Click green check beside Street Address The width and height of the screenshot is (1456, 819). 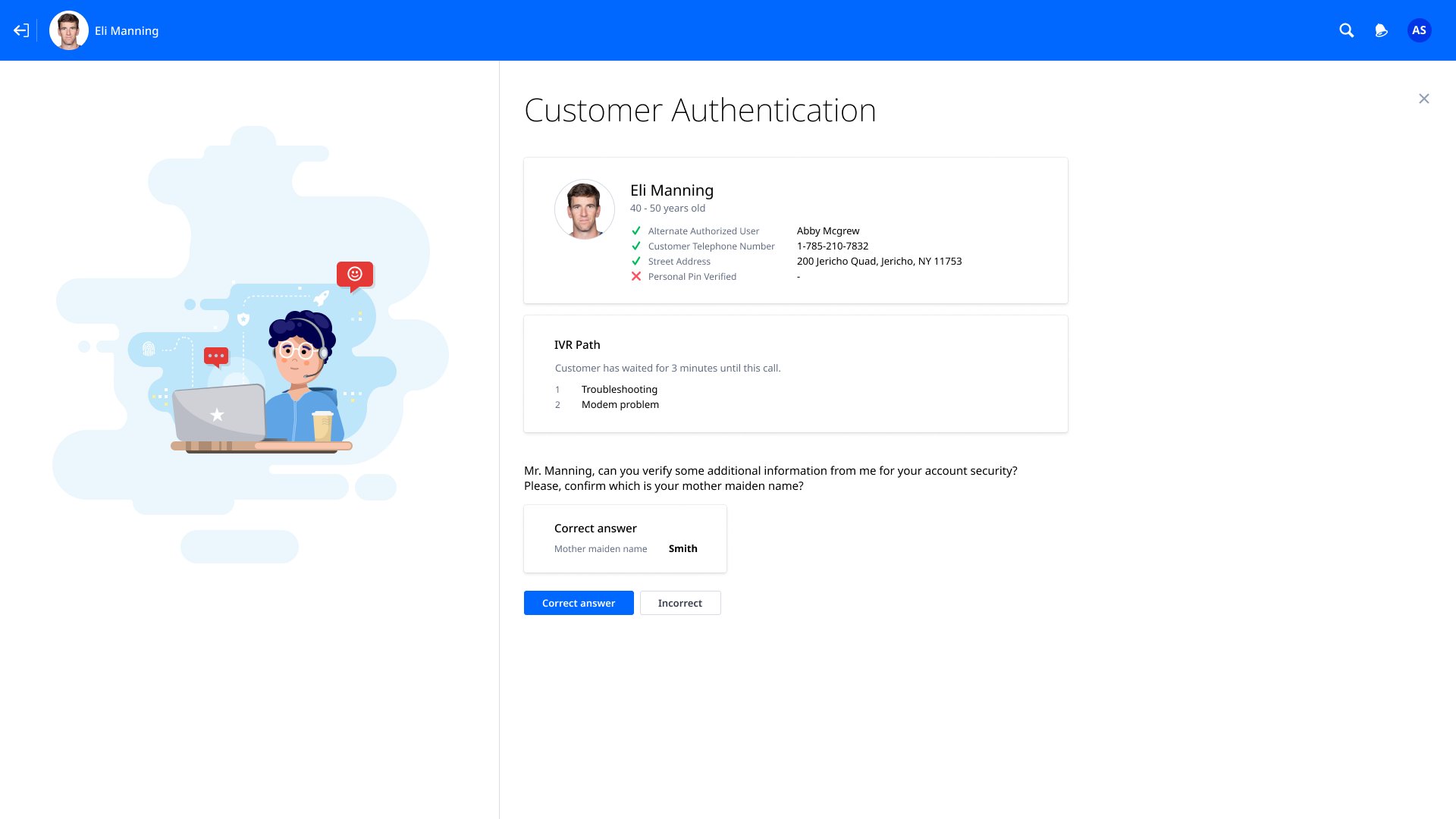coord(636,261)
